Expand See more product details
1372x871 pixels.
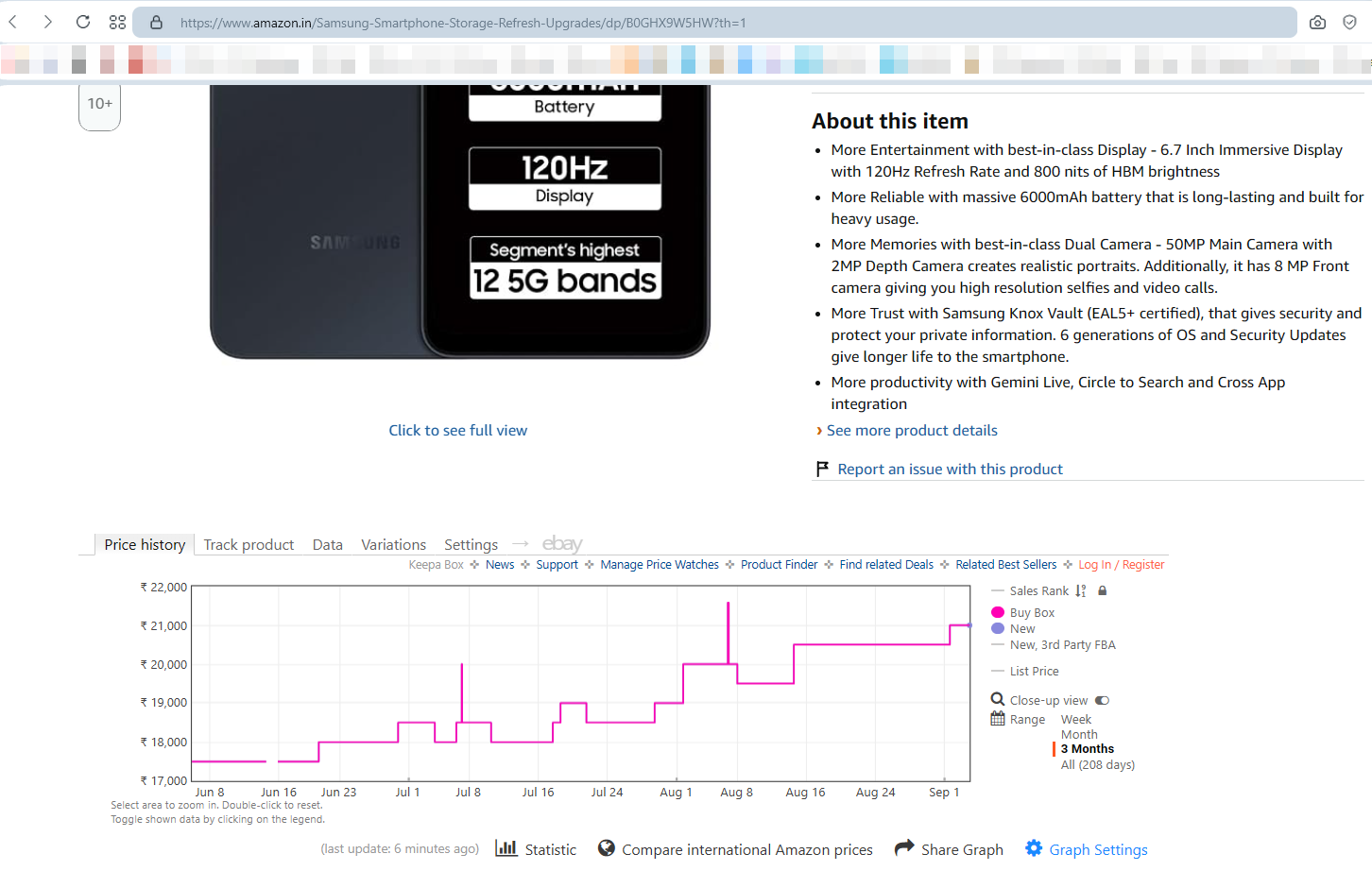click(x=912, y=430)
